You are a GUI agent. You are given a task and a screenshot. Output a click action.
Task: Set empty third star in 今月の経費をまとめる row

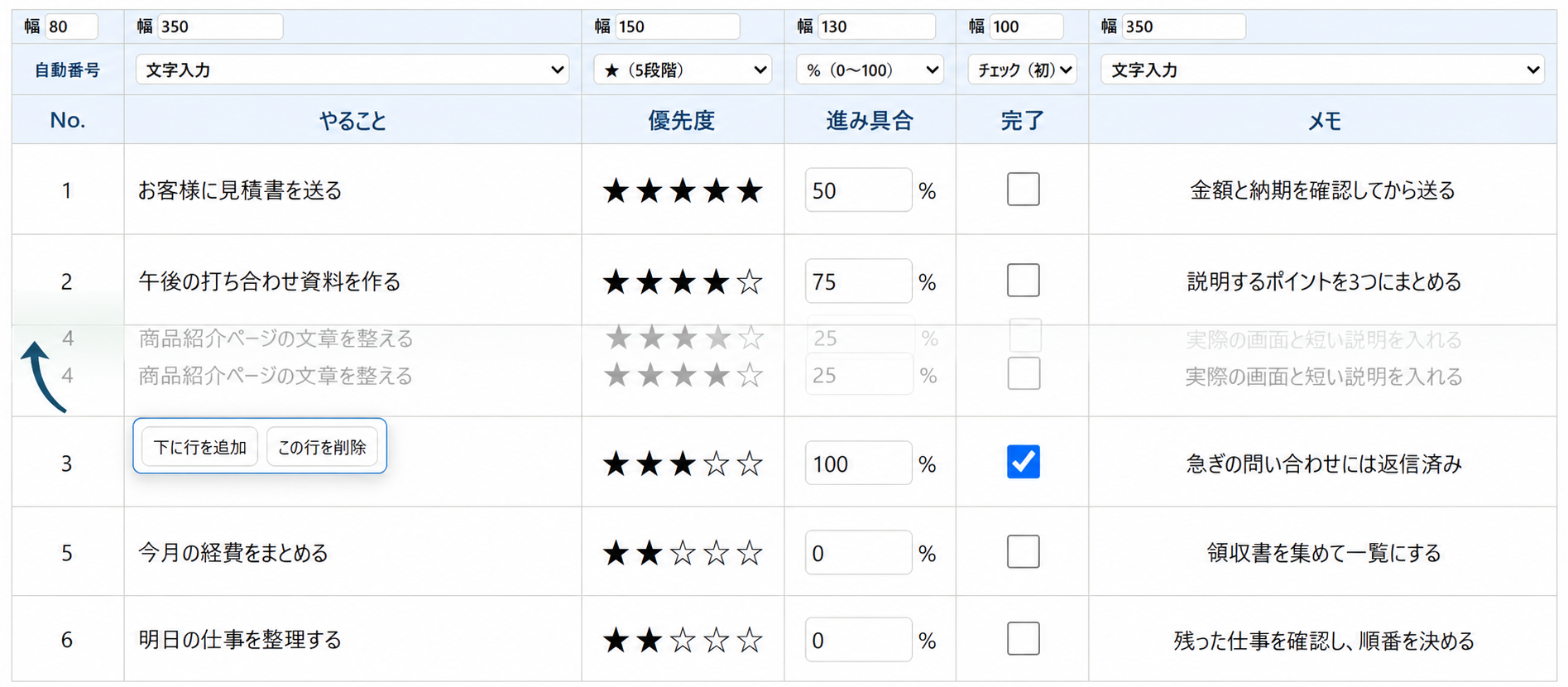point(683,553)
